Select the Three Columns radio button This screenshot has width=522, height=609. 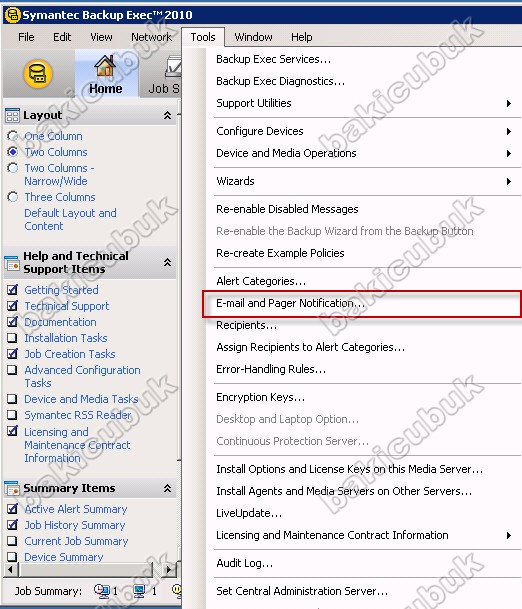(x=12, y=197)
